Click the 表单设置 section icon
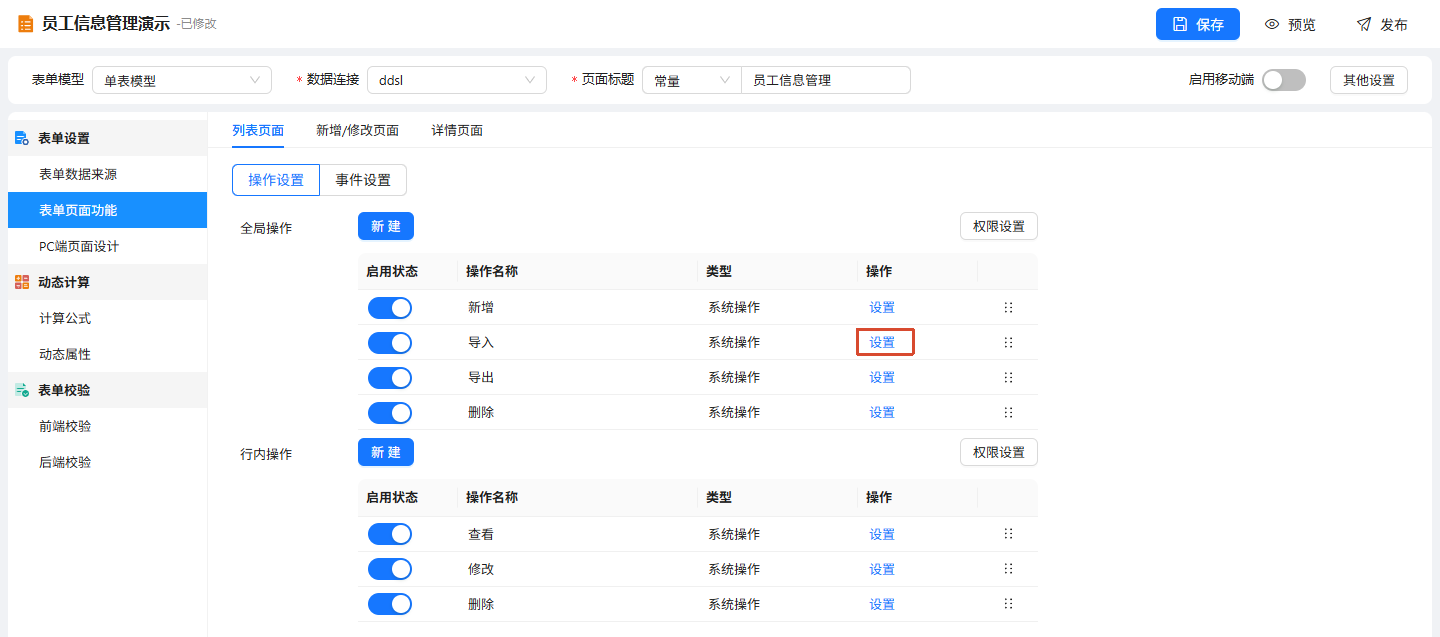 click(x=22, y=138)
